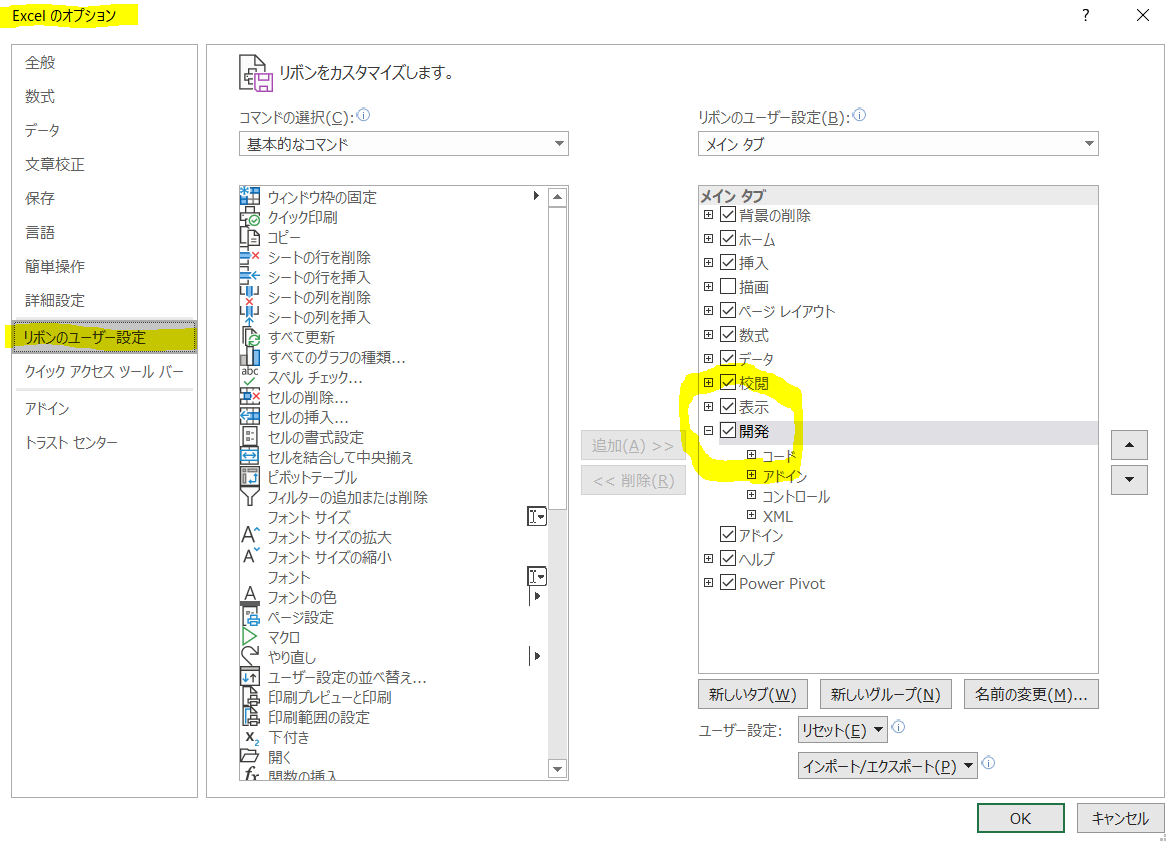
Task: Click the セルの挿入 icon
Action: (x=250, y=417)
